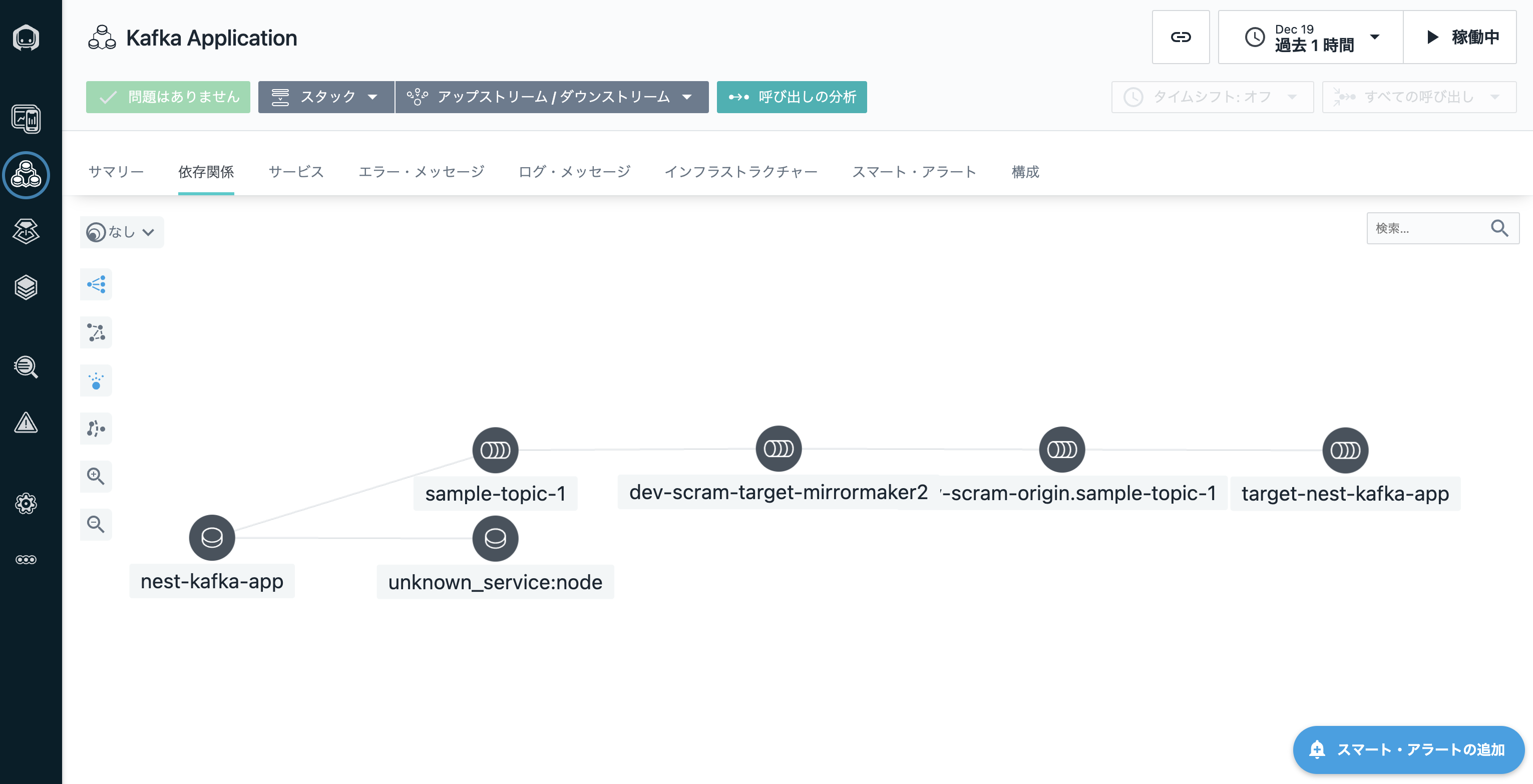This screenshot has width=1533, height=784.
Task: Switch to the インフラストラクチャー tab
Action: (740, 172)
